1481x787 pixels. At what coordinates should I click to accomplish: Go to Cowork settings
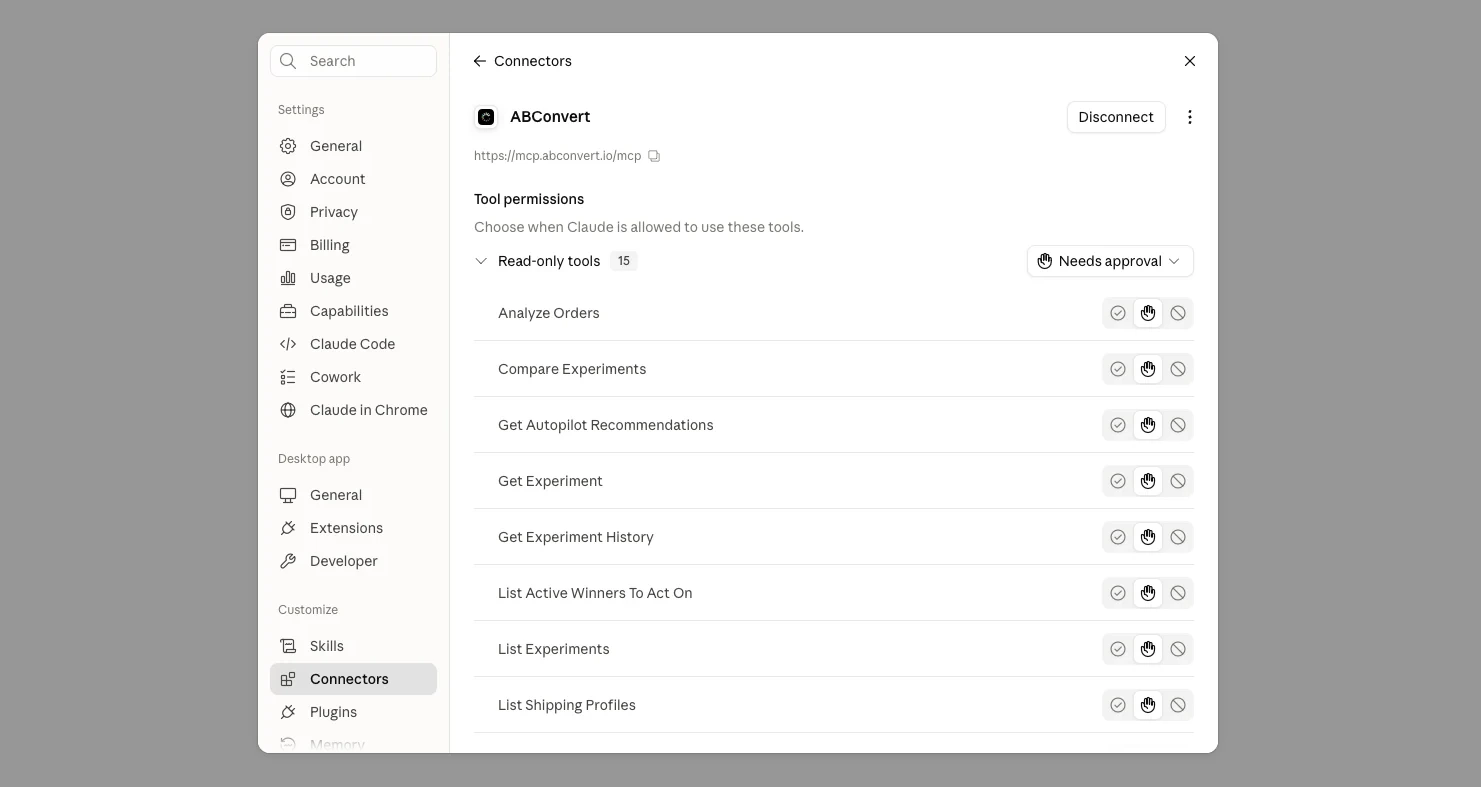353,377
